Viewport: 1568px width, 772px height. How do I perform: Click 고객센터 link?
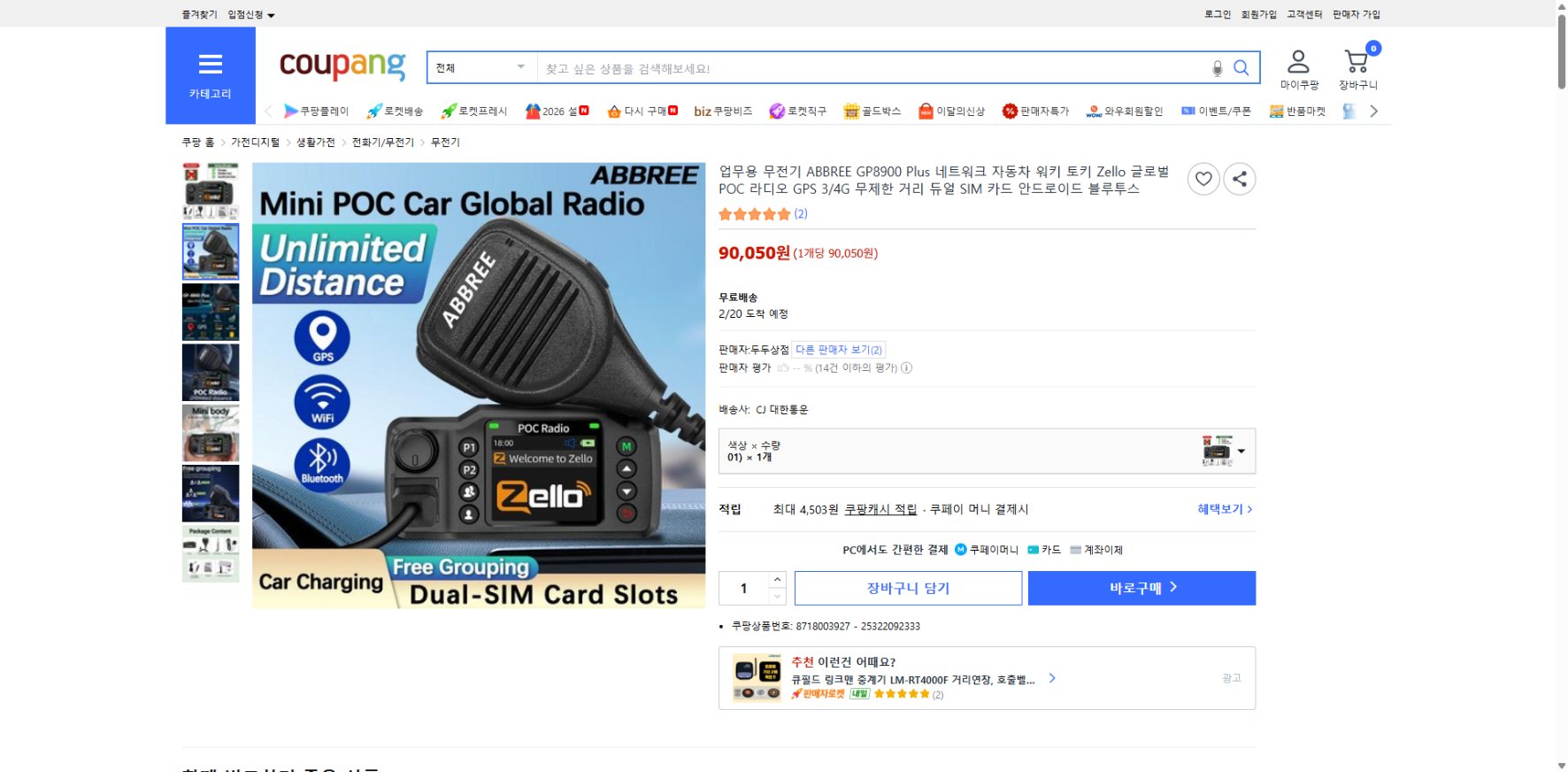click(x=1304, y=14)
